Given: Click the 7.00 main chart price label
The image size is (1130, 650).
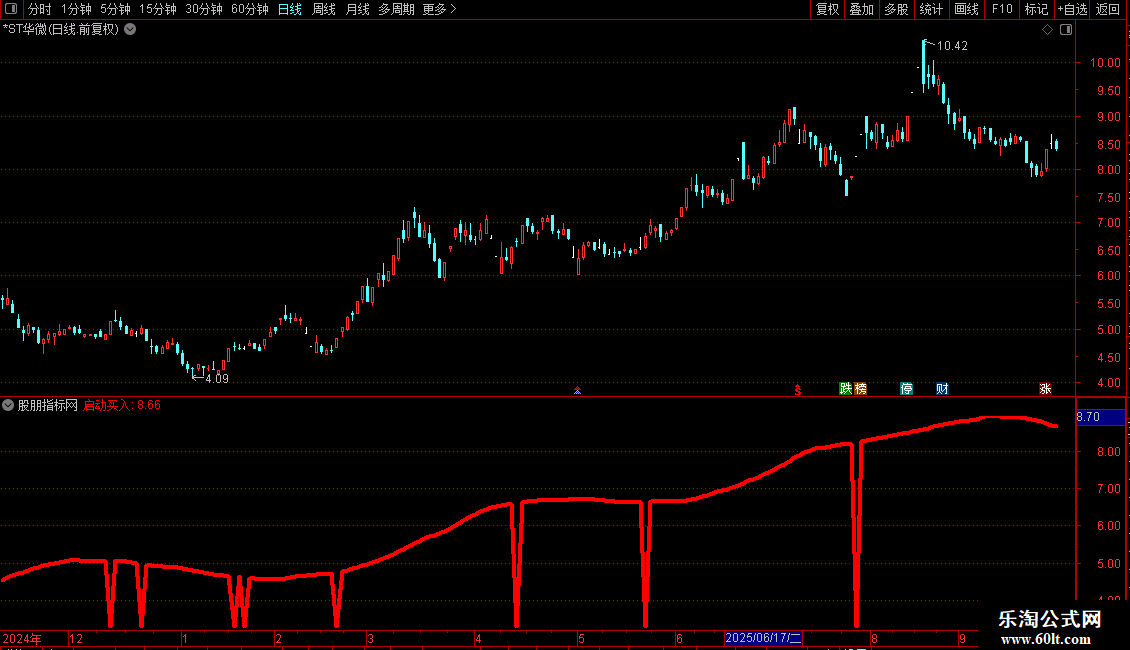Looking at the screenshot, I should pyautogui.click(x=1108, y=223).
